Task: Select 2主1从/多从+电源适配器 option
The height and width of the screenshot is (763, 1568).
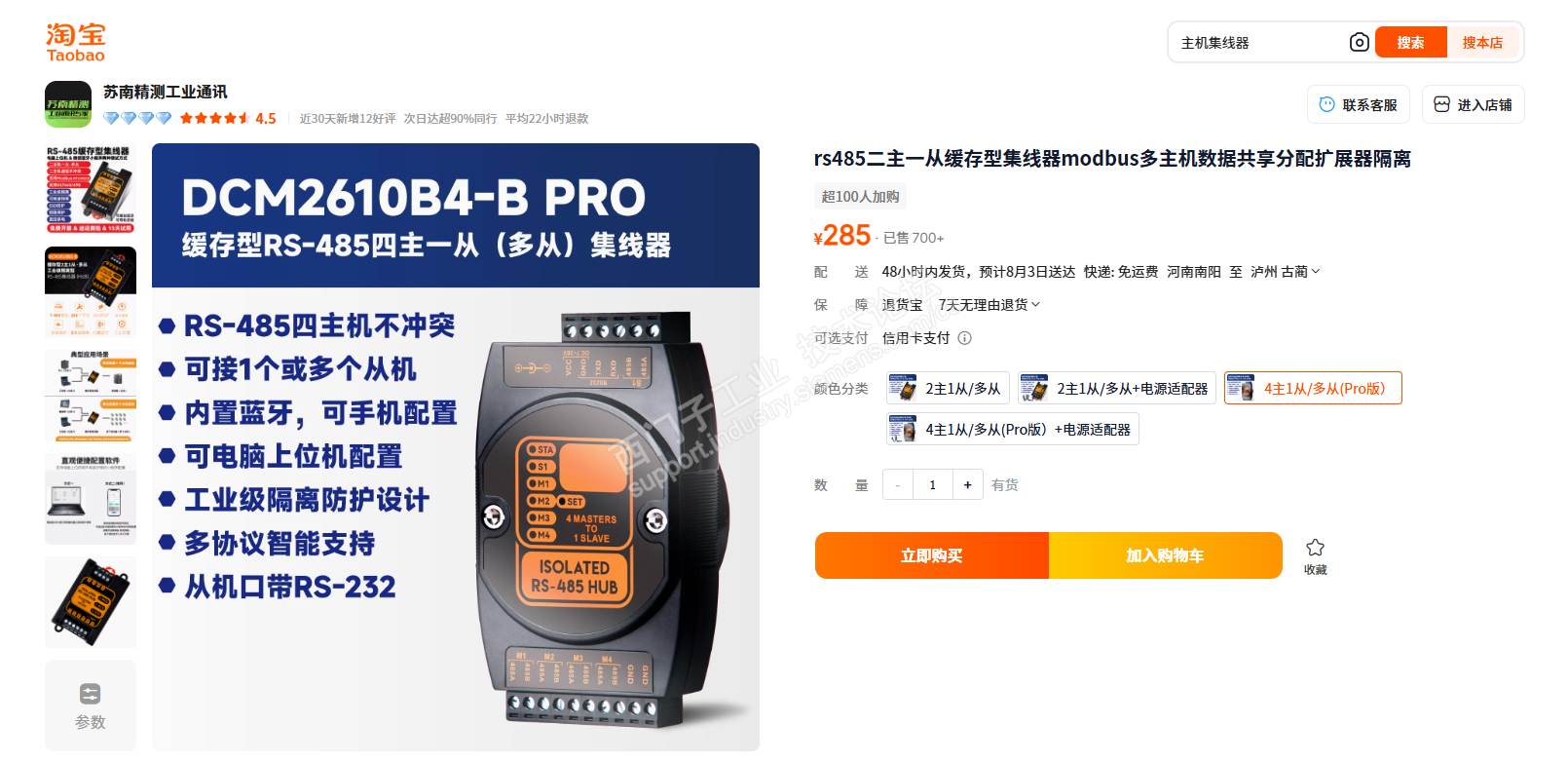Action: coord(1117,388)
